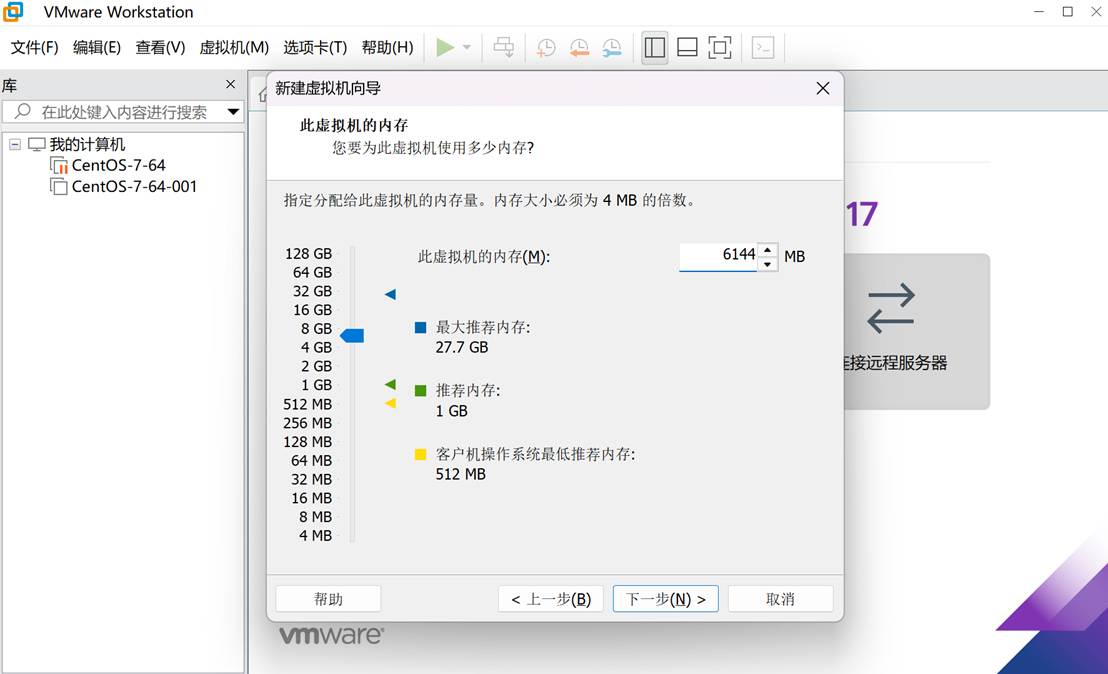Click the memory size input field

coord(719,256)
